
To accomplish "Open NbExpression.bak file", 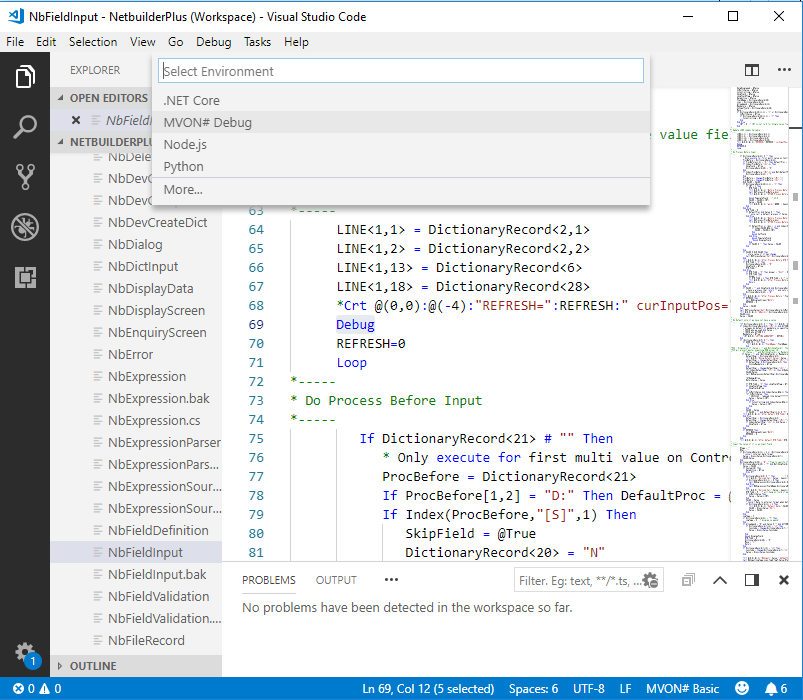I will point(136,398).
